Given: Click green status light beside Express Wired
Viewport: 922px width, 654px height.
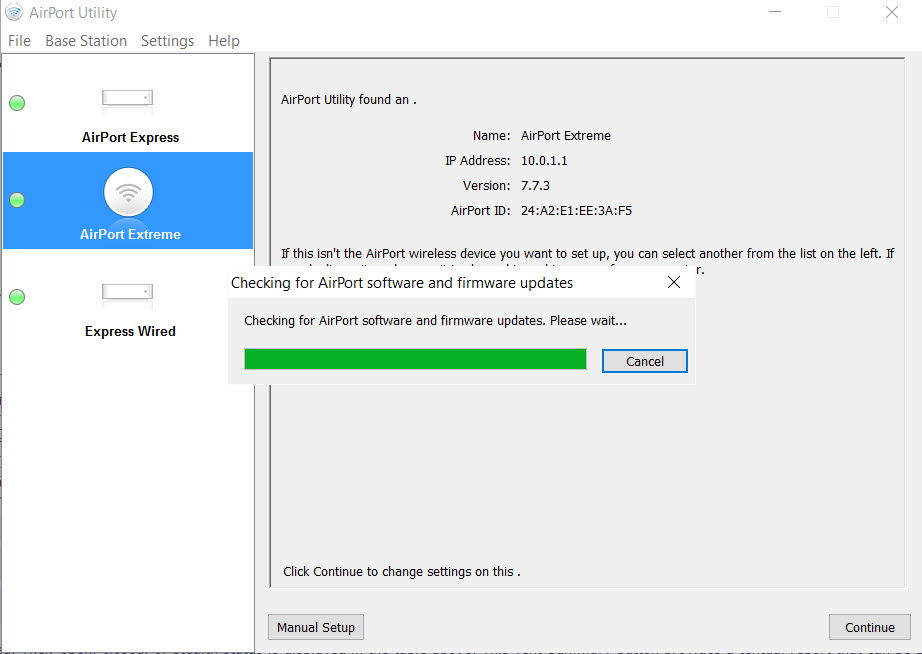Looking at the screenshot, I should point(17,297).
